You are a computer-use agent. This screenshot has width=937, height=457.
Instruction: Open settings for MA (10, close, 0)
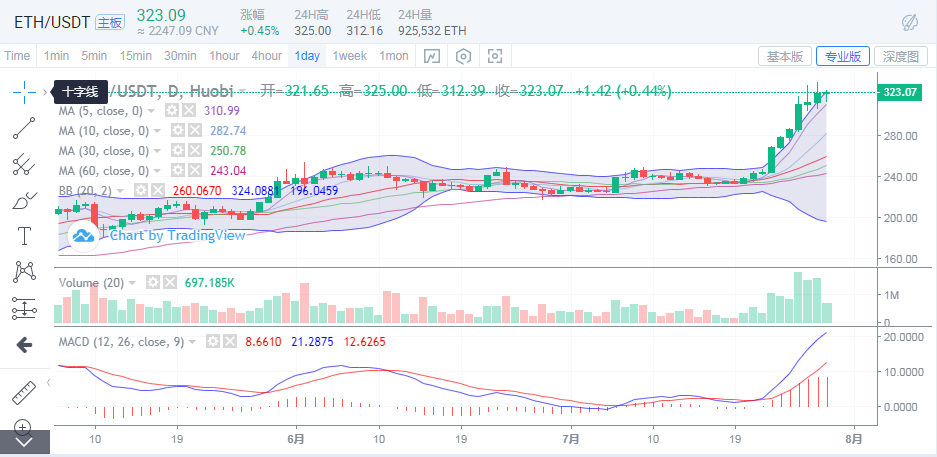[x=176, y=131]
